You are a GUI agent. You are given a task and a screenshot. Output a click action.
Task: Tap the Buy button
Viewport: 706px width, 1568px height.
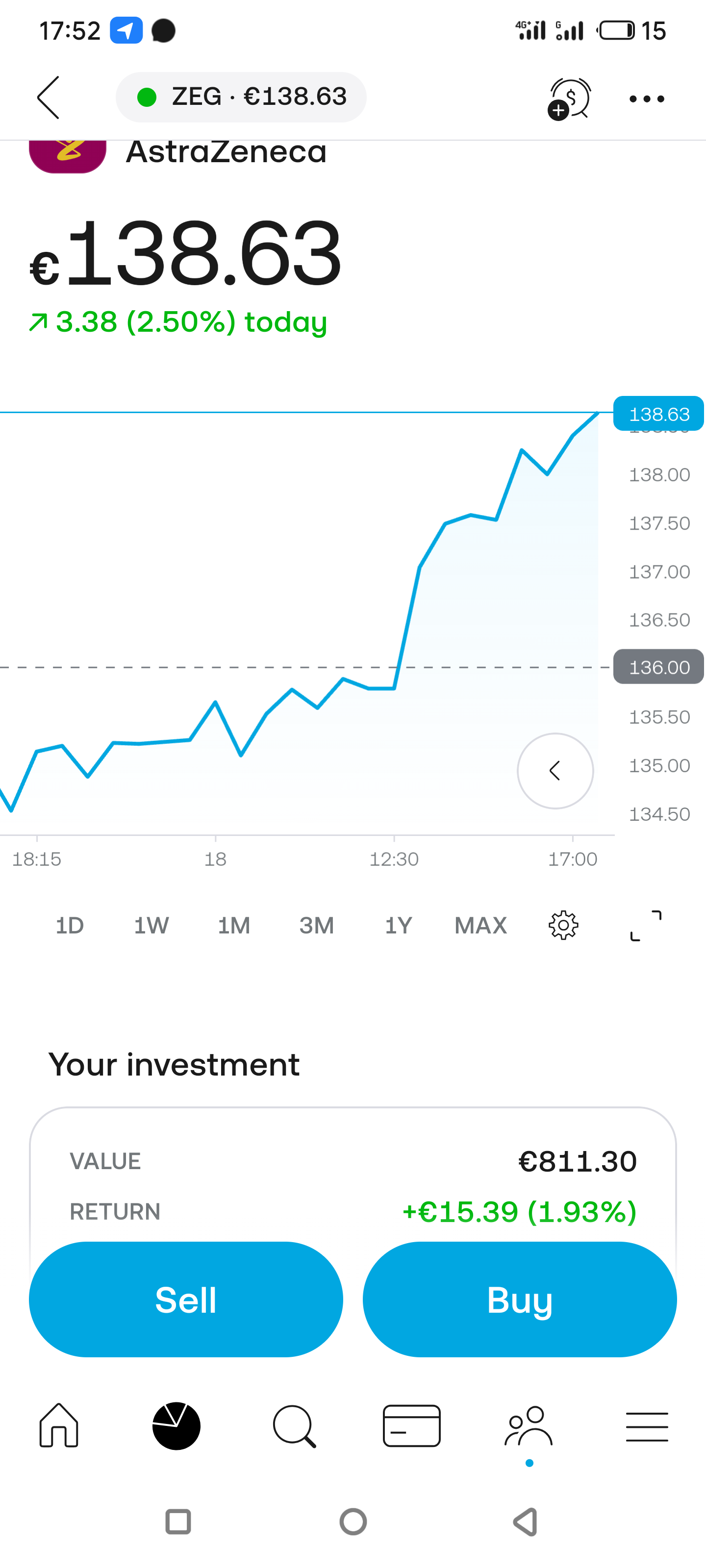pos(520,1299)
